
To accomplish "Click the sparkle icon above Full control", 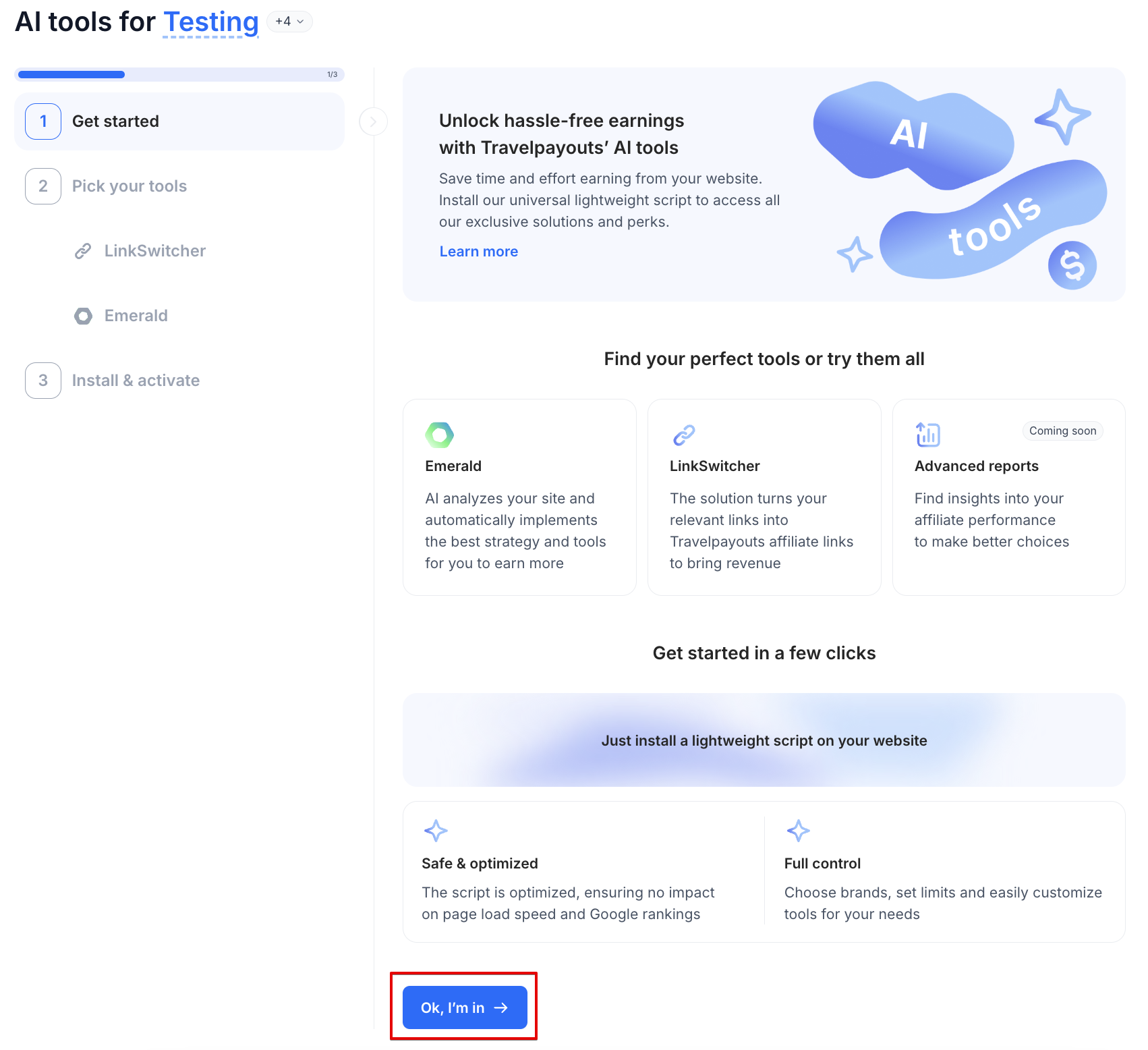I will pos(799,831).
